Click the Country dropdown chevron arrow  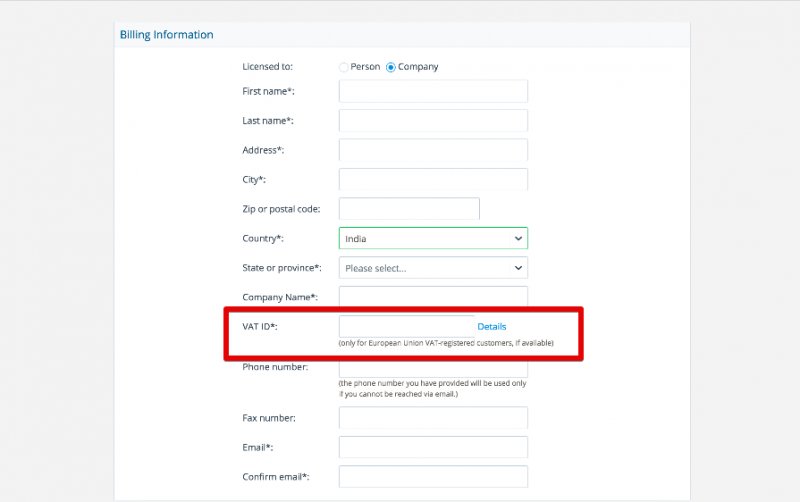pyautogui.click(x=518, y=238)
